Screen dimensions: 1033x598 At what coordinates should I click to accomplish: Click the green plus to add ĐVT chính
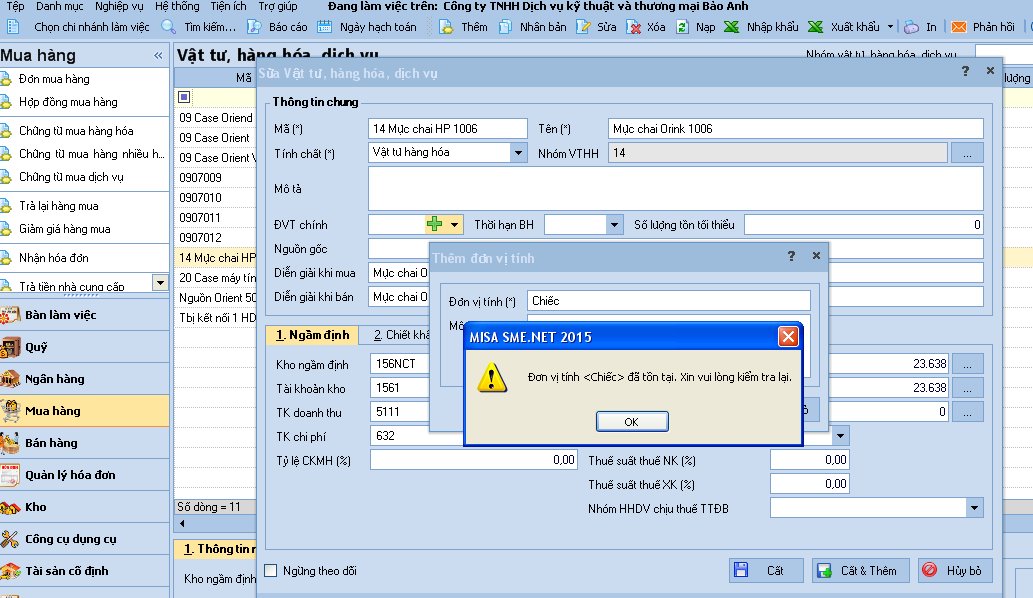pyautogui.click(x=434, y=225)
